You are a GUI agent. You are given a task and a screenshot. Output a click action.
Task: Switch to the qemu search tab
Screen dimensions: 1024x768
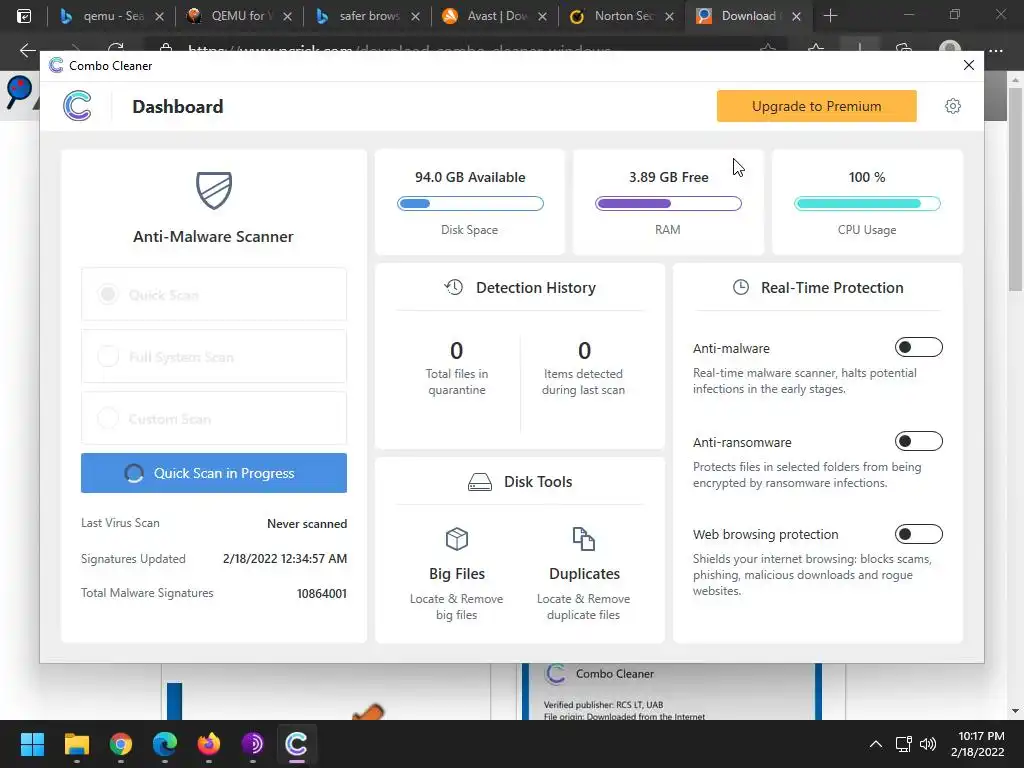click(x=111, y=16)
